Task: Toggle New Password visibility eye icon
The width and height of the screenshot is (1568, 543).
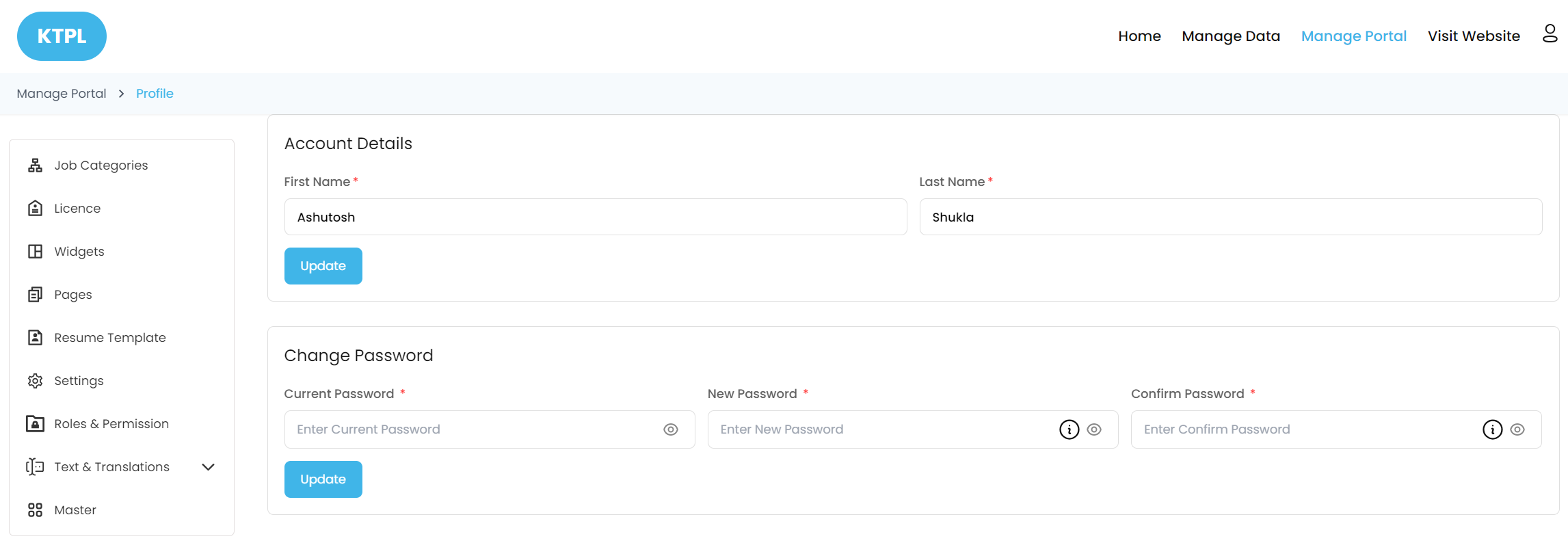Action: coord(1094,429)
